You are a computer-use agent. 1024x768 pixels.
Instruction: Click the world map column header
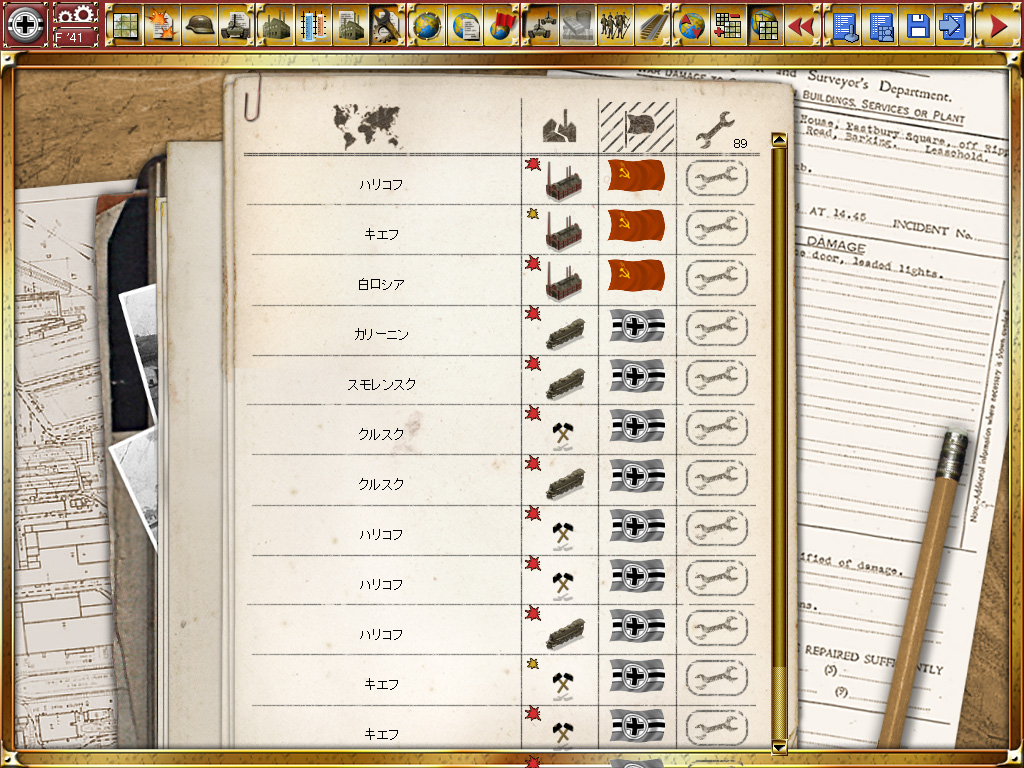(366, 127)
